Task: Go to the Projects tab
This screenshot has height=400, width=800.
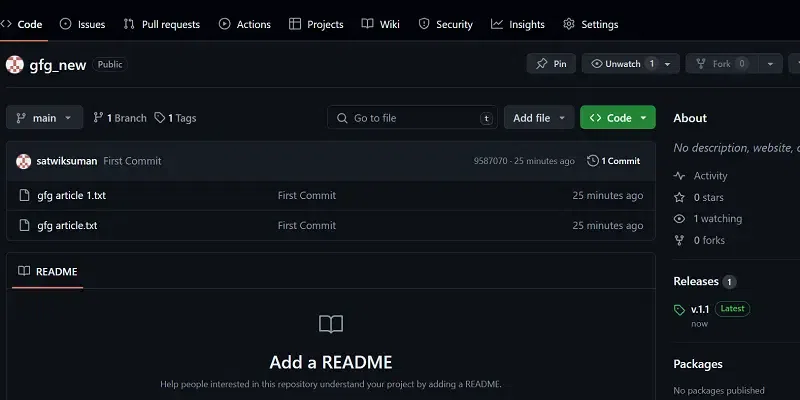Action: [x=316, y=24]
